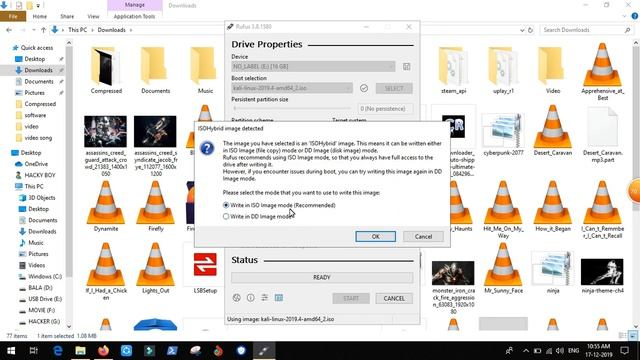Open Windows Start menu
This screenshot has height=360, width=640.
(x=11, y=351)
